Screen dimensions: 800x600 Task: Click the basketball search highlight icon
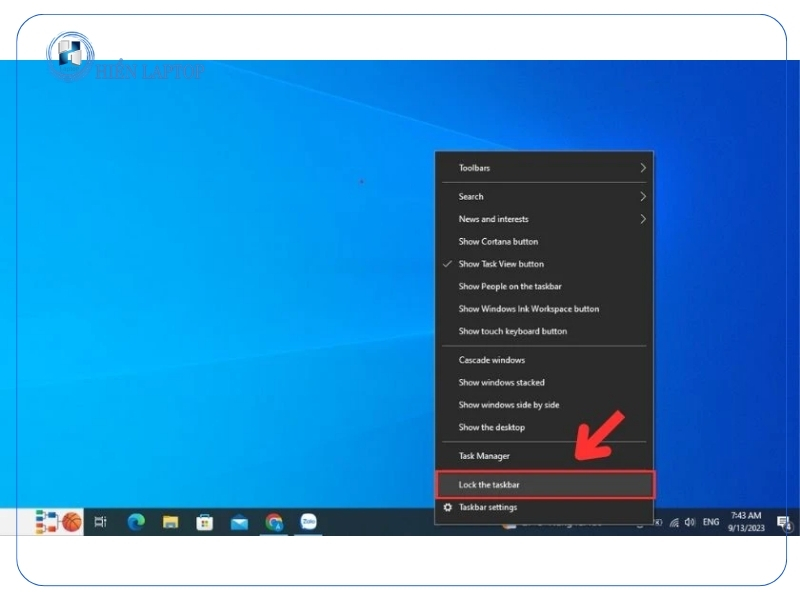point(72,522)
